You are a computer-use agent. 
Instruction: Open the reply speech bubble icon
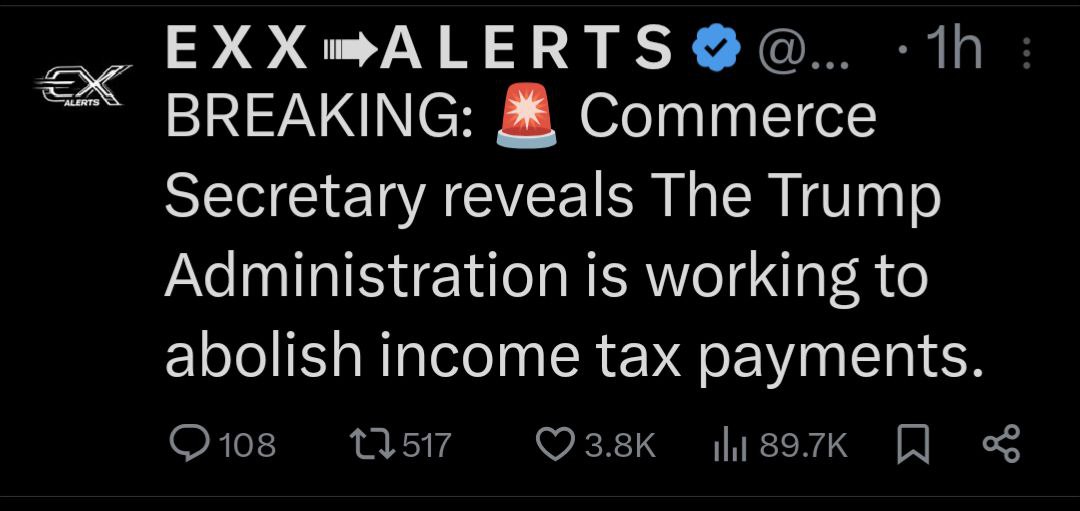point(187,444)
